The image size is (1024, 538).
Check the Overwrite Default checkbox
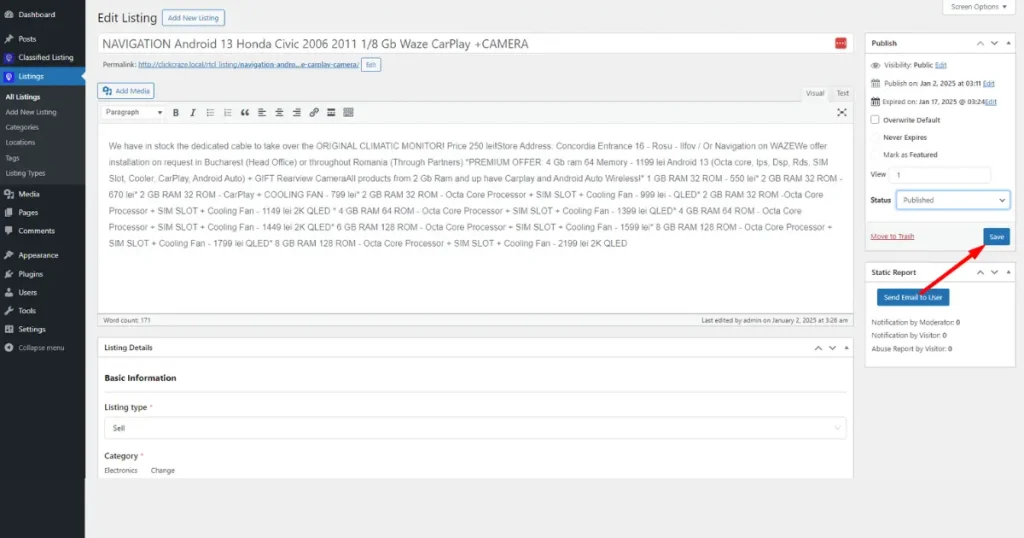pos(874,119)
